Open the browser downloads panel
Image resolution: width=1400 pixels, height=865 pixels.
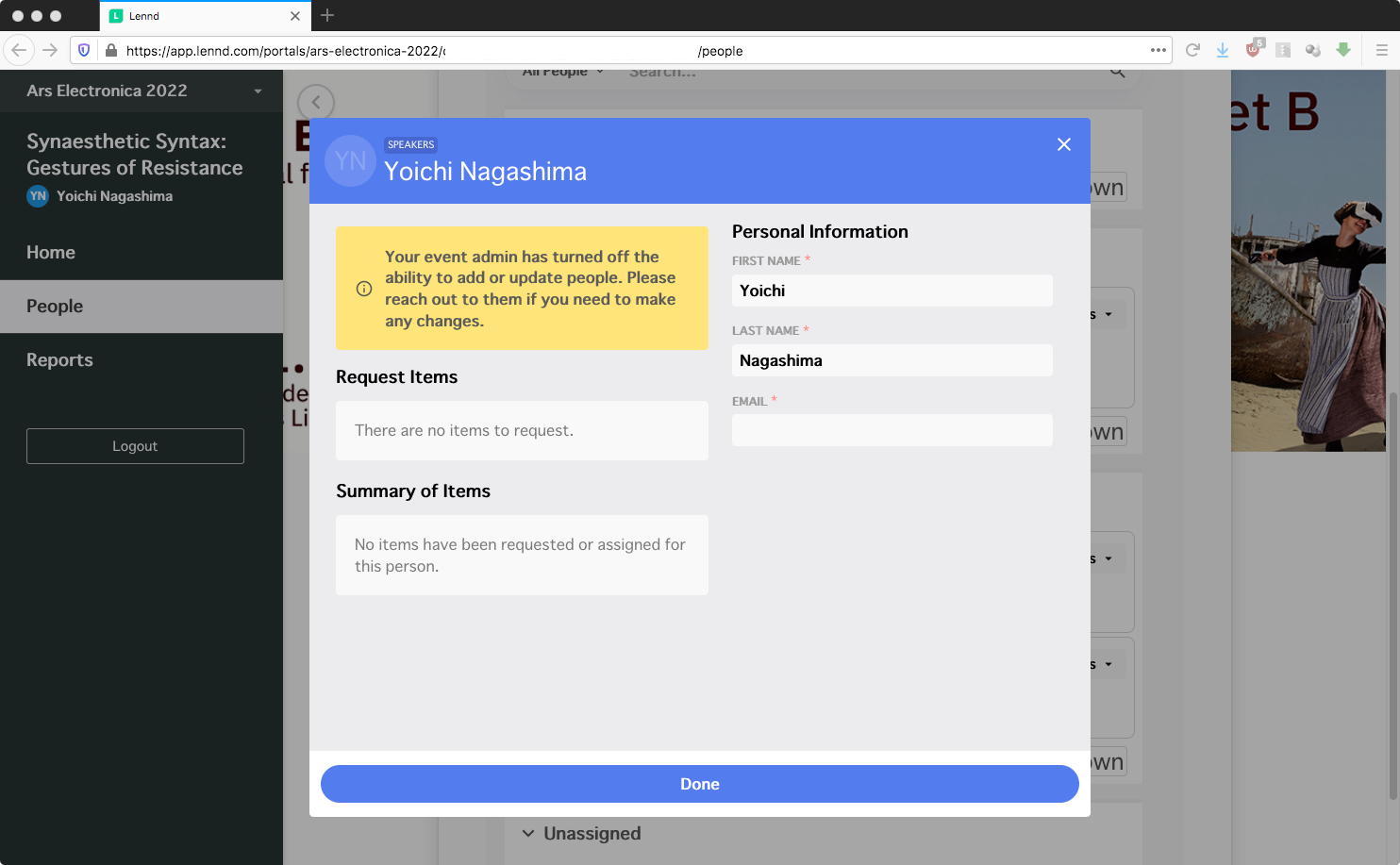(x=1223, y=50)
